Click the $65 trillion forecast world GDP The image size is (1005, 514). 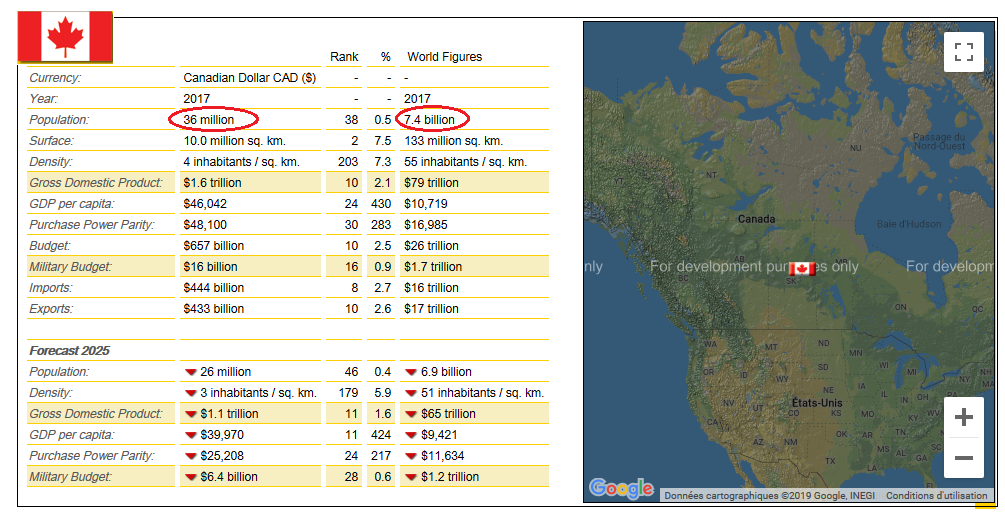[x=448, y=414]
